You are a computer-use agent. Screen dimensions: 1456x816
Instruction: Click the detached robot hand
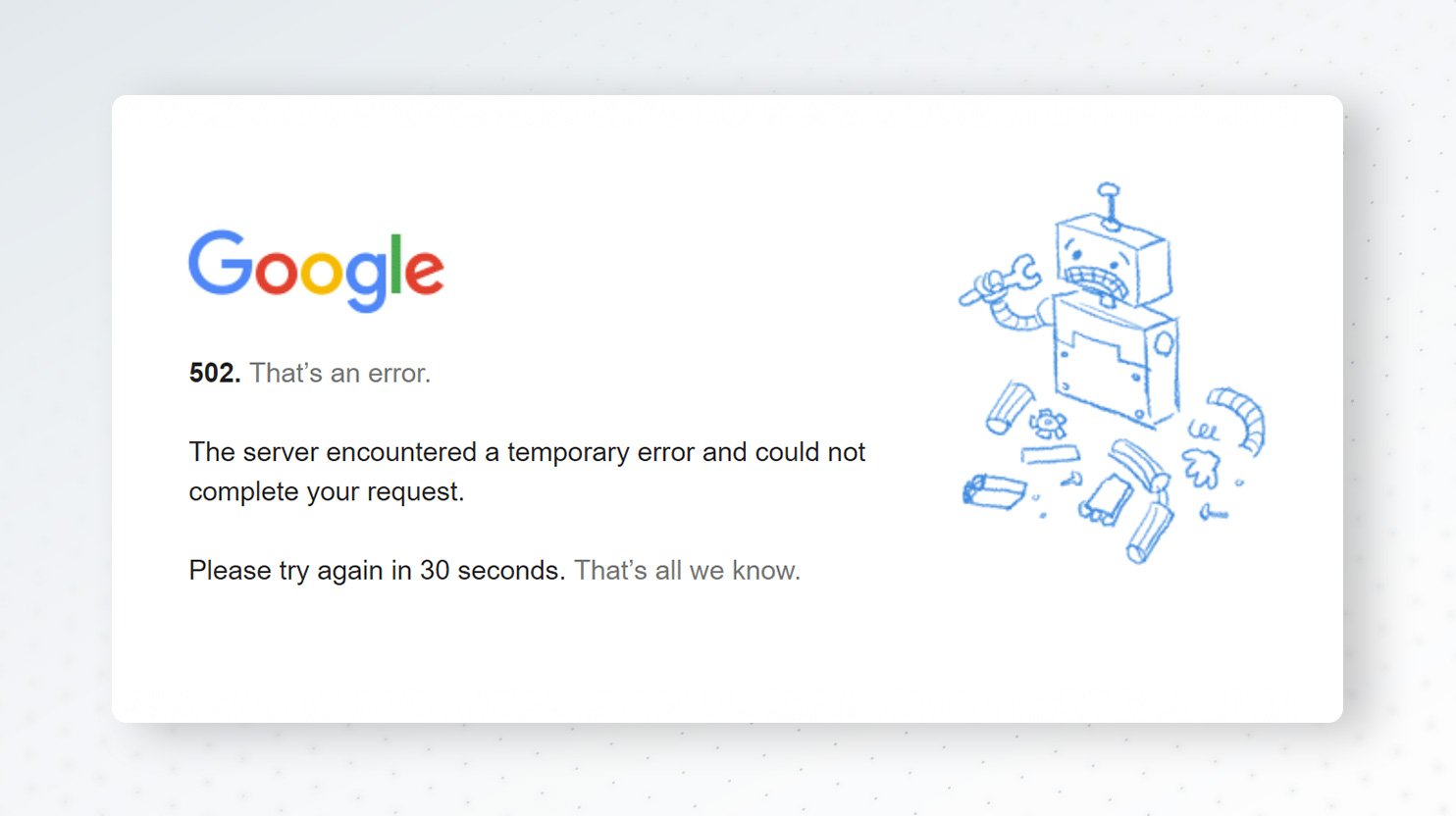(1201, 468)
